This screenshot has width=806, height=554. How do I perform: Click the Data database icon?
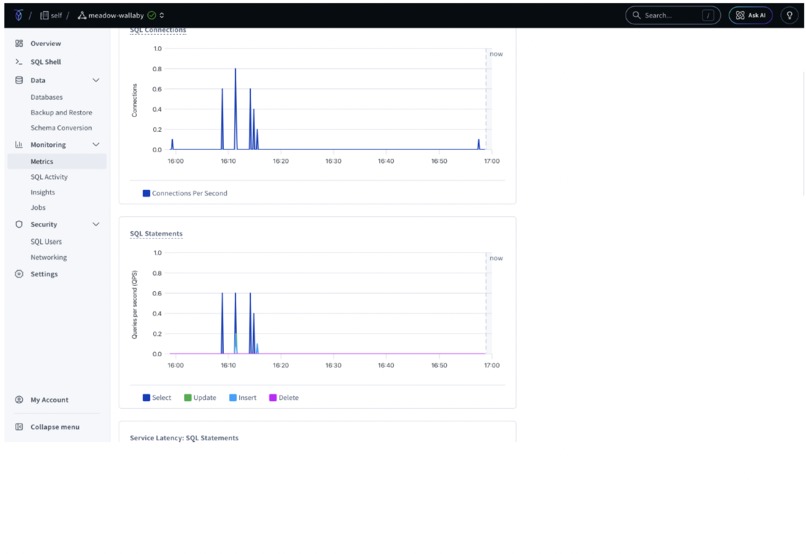coord(19,80)
